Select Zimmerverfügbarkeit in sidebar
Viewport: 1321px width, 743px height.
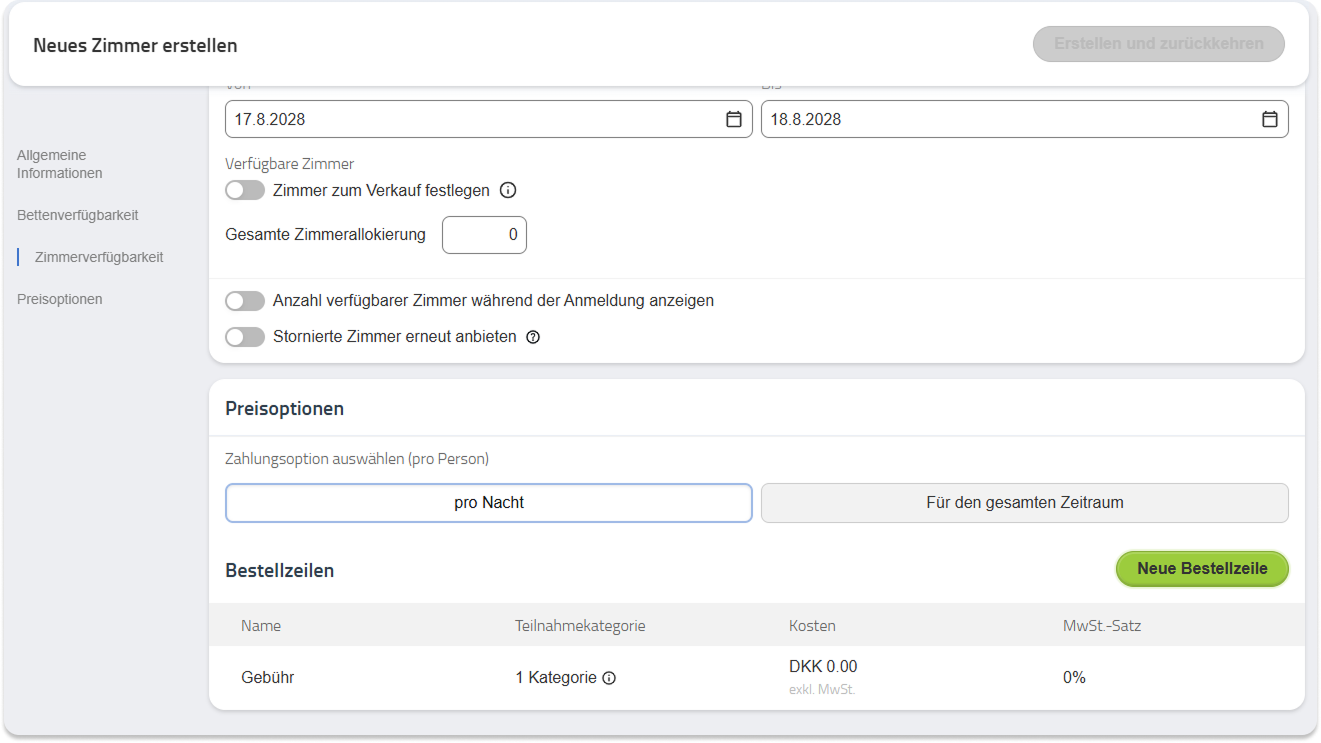pyautogui.click(x=99, y=257)
